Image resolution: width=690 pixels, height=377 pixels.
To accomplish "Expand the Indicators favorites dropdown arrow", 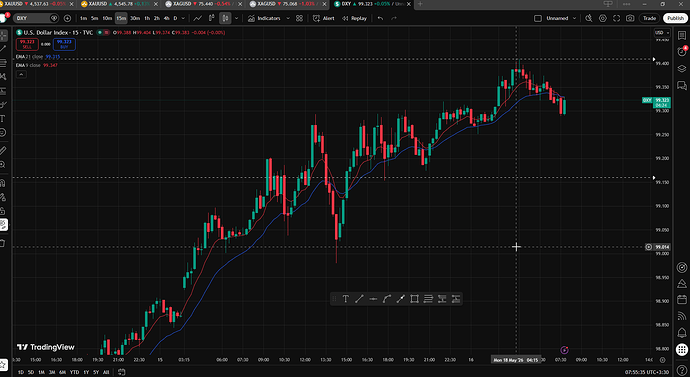I will (x=288, y=18).
